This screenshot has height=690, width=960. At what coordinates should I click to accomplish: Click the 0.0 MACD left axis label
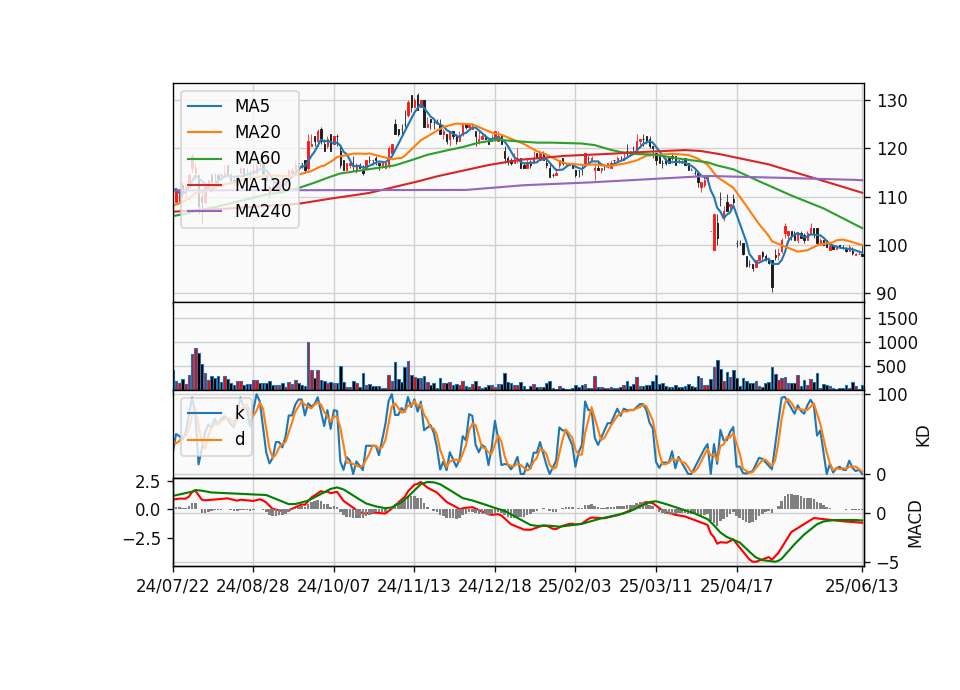pyautogui.click(x=148, y=511)
